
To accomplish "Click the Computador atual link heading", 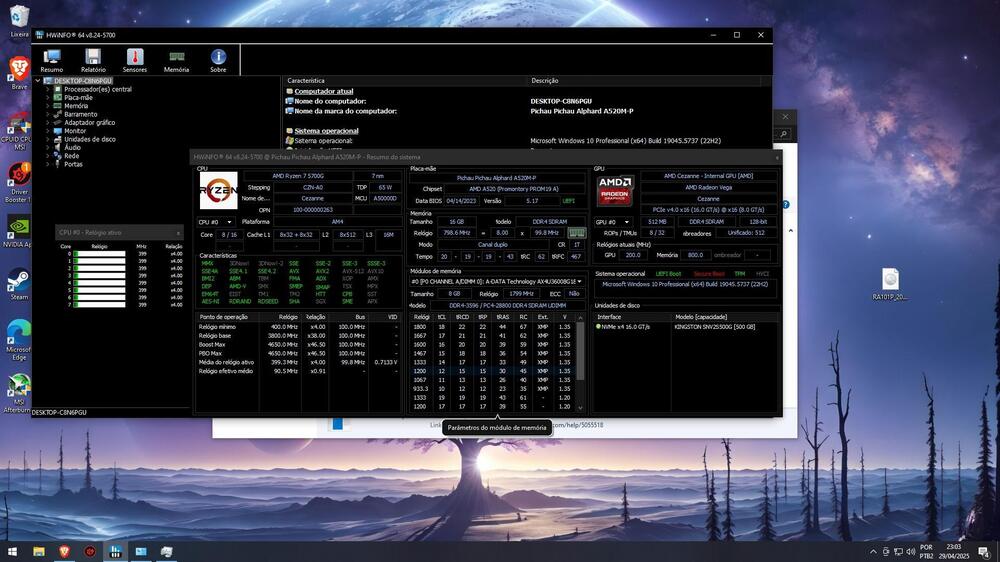I will click(323, 91).
